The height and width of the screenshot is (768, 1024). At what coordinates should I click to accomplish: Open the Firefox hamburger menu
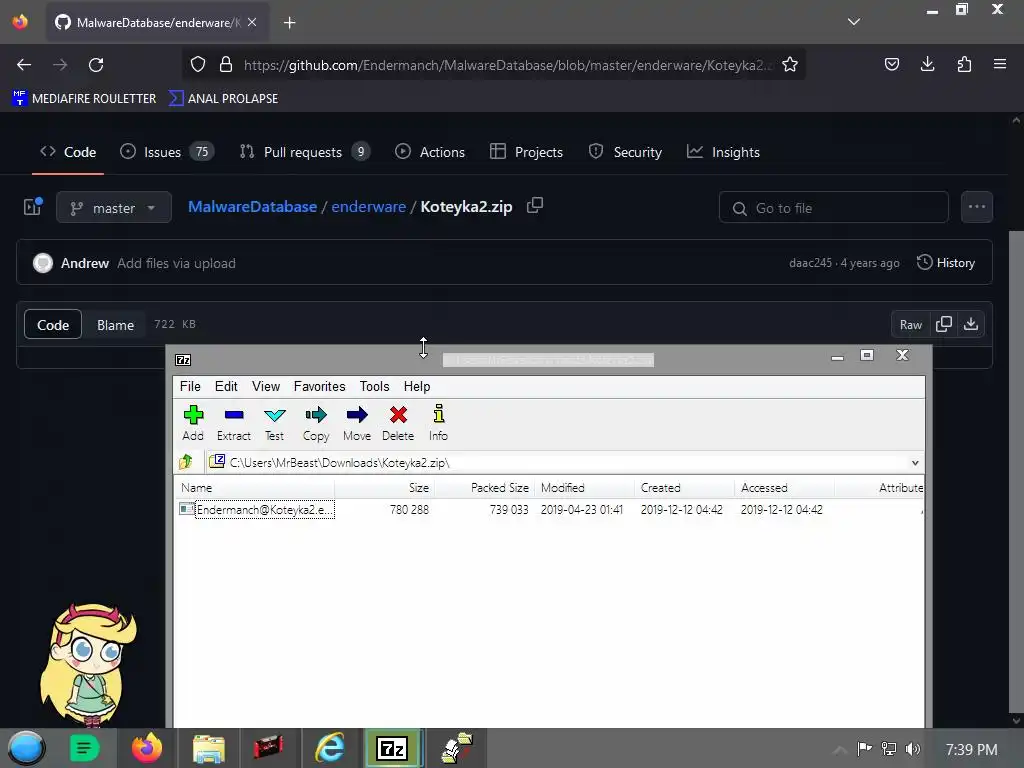tap(1000, 64)
